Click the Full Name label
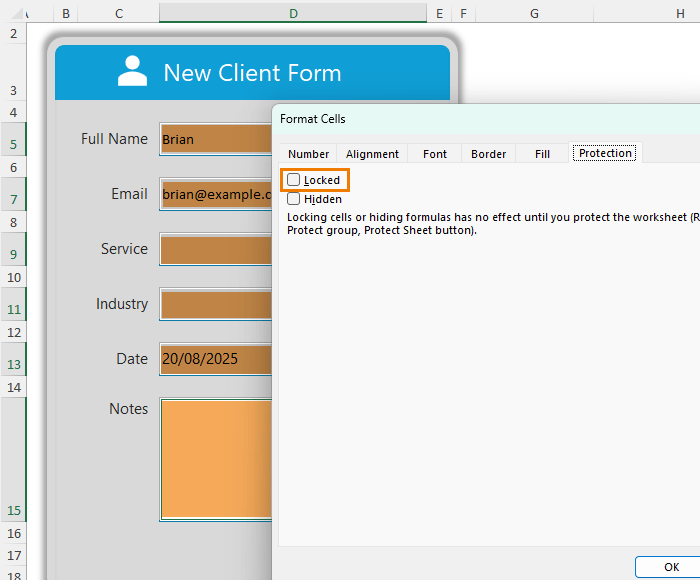The height and width of the screenshot is (580, 700). pos(114,139)
